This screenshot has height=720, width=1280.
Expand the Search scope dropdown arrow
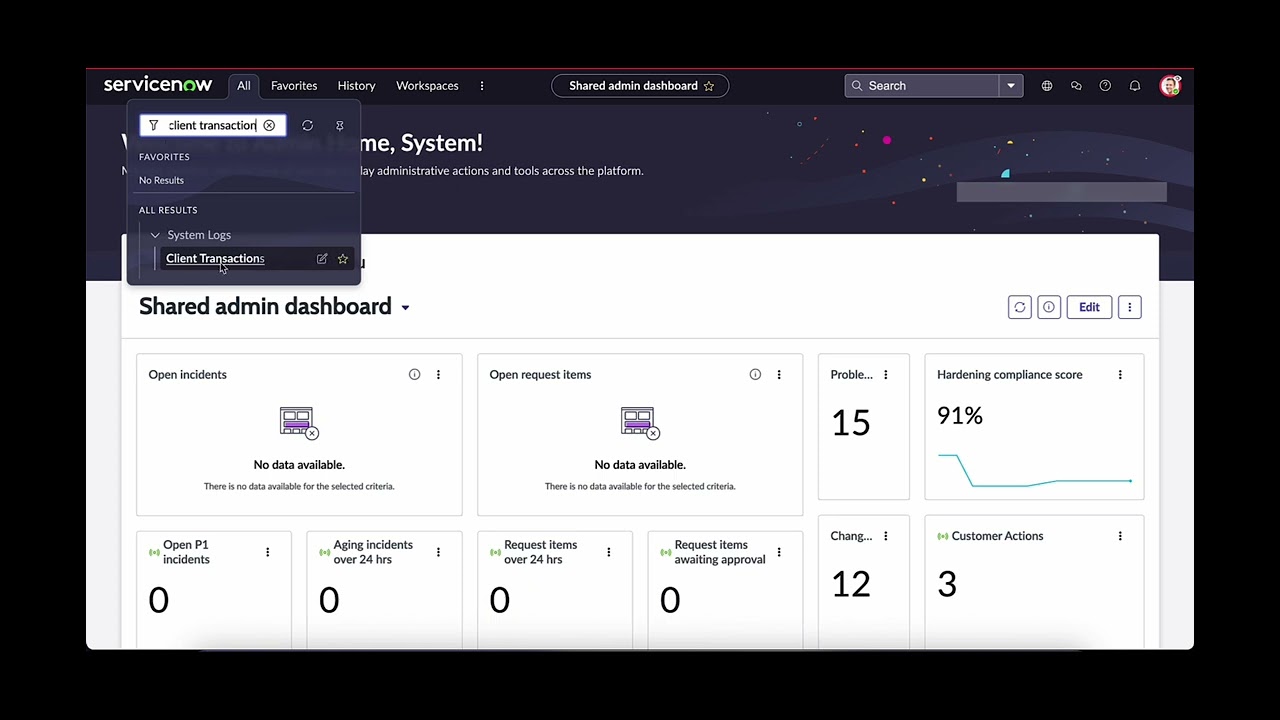[x=1011, y=86]
